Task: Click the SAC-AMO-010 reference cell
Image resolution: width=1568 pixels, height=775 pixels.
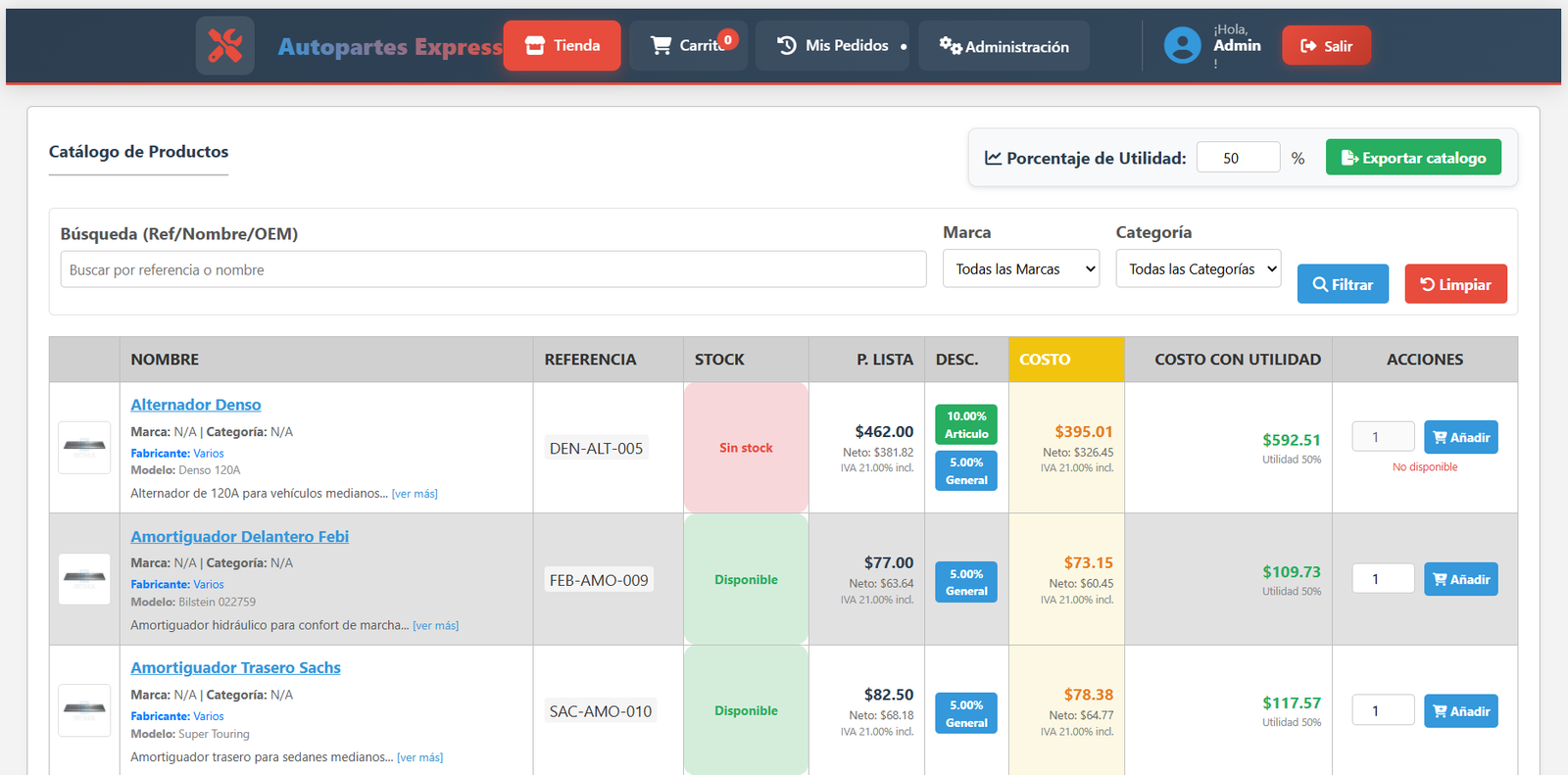Action: [x=601, y=711]
